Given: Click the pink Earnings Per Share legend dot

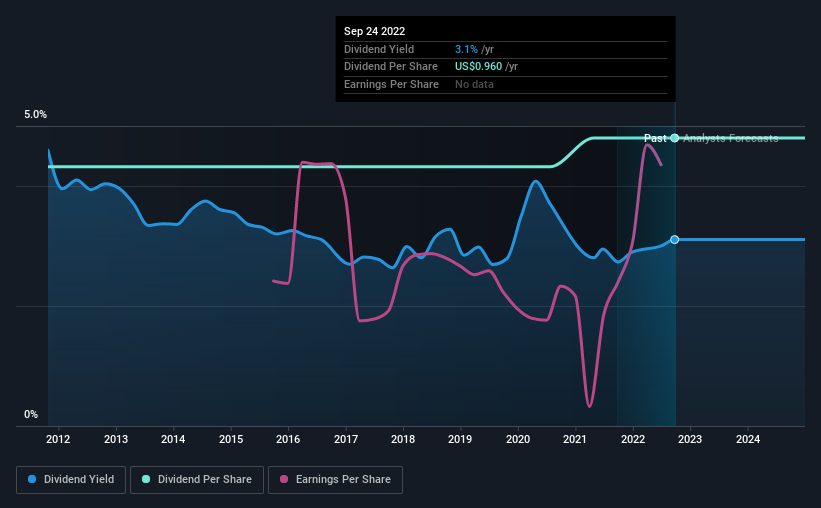Looking at the screenshot, I should click(x=284, y=479).
